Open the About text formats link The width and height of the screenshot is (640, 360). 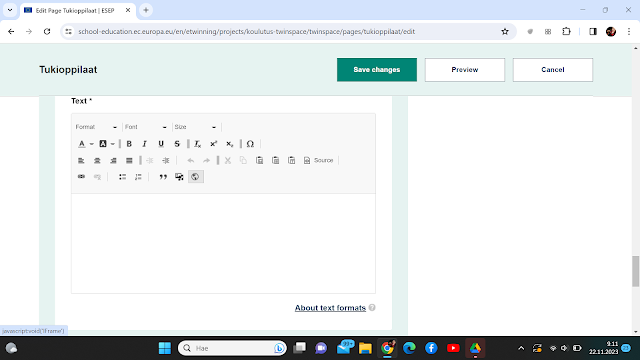pyautogui.click(x=330, y=308)
